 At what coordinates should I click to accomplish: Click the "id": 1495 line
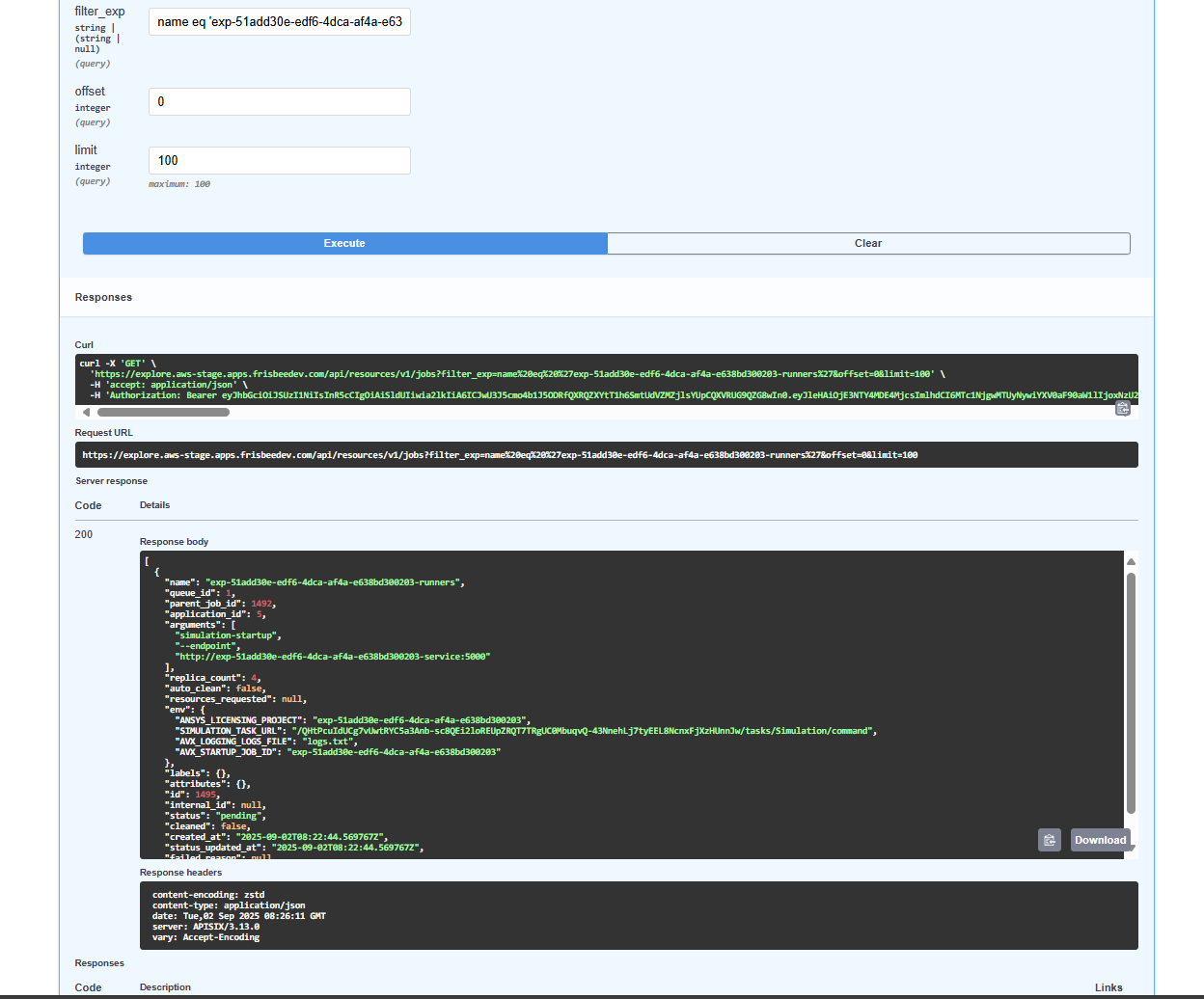(194, 795)
